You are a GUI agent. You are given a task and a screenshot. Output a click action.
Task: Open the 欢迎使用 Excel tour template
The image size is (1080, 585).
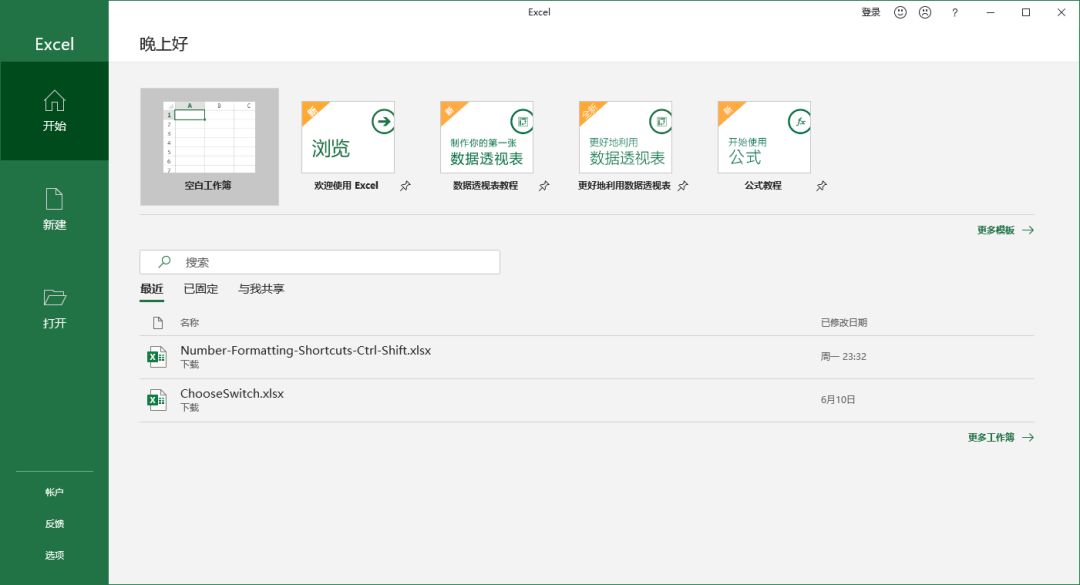click(348, 146)
